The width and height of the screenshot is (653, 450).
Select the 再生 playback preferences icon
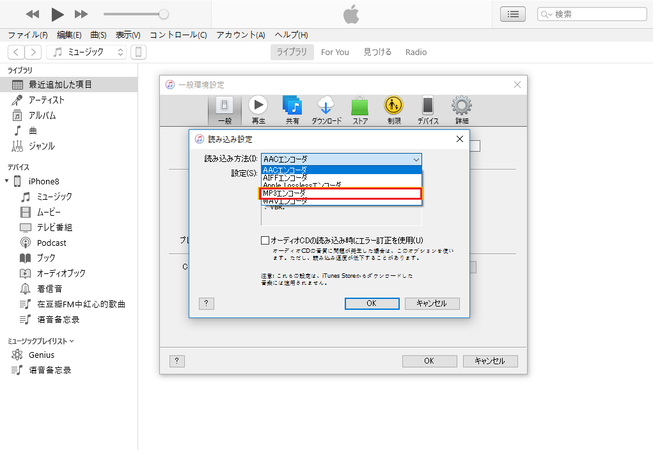(x=258, y=110)
